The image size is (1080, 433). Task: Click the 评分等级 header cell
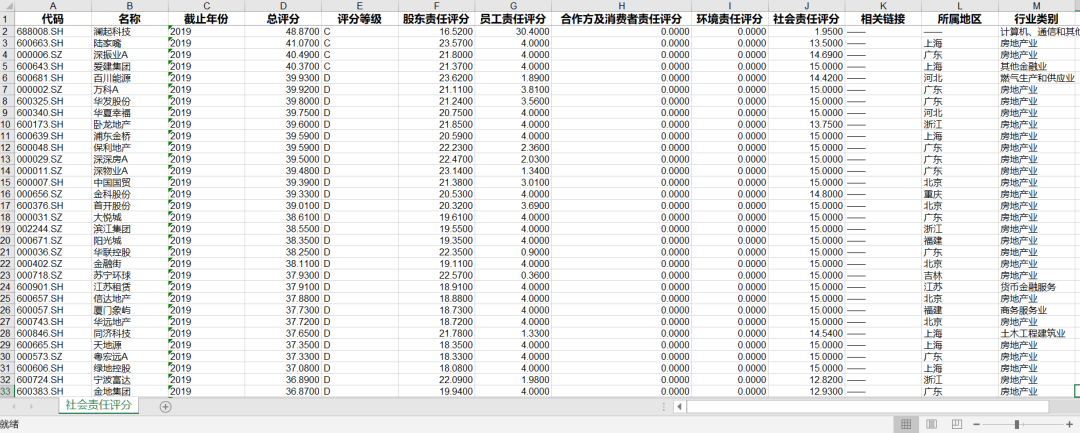click(x=360, y=19)
